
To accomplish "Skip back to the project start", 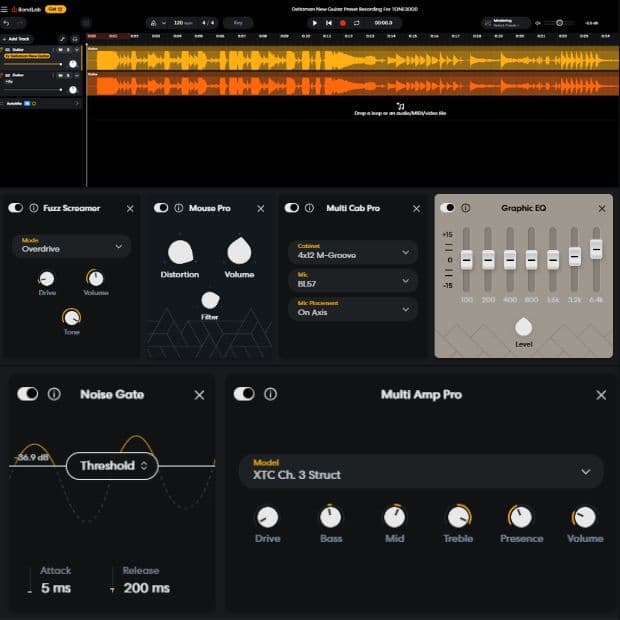I will point(329,23).
